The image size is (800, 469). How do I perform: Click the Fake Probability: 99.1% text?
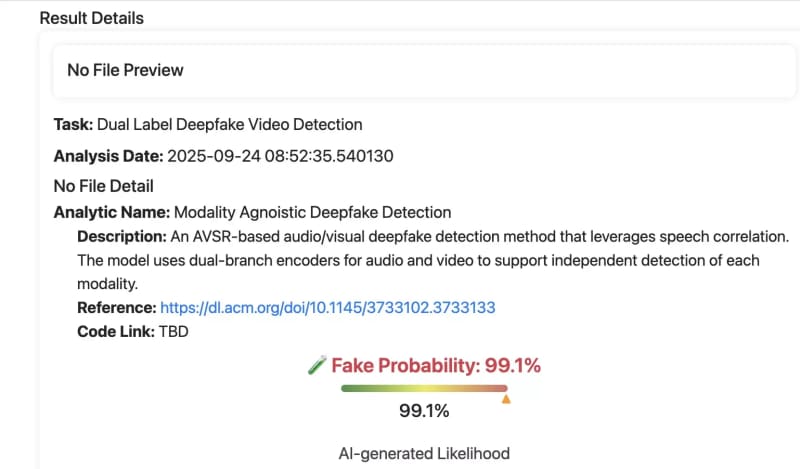tap(436, 366)
